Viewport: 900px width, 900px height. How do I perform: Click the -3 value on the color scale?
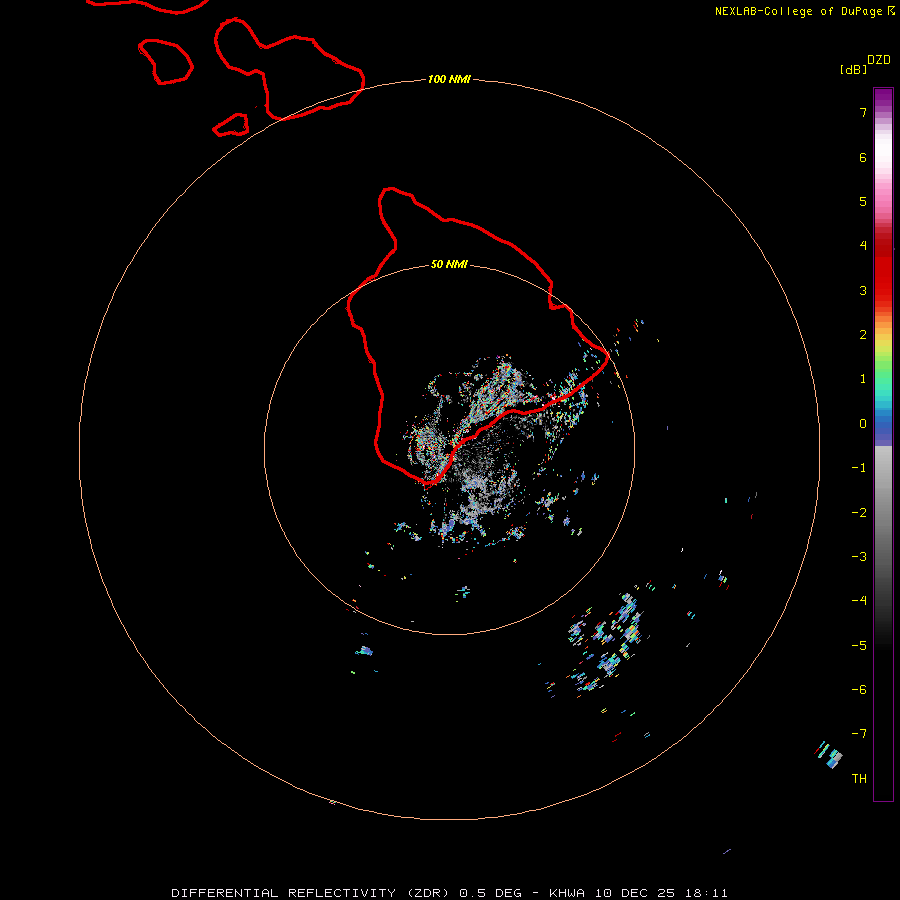click(x=859, y=557)
